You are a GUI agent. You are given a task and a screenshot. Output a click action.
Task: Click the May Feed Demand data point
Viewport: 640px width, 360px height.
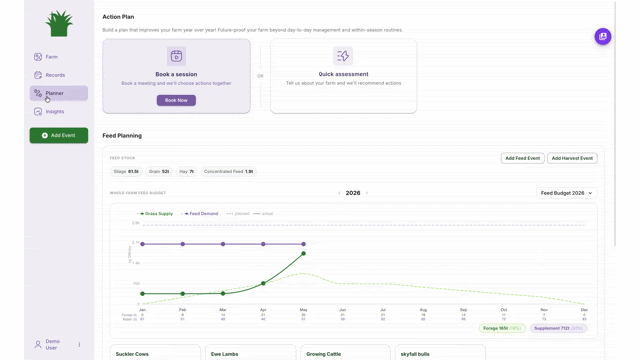click(x=303, y=244)
